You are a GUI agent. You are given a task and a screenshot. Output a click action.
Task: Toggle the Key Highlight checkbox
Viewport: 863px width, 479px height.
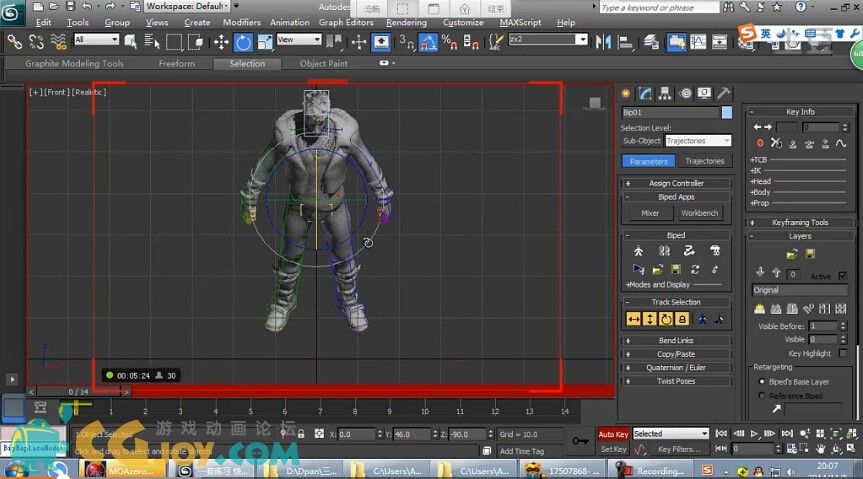point(843,353)
